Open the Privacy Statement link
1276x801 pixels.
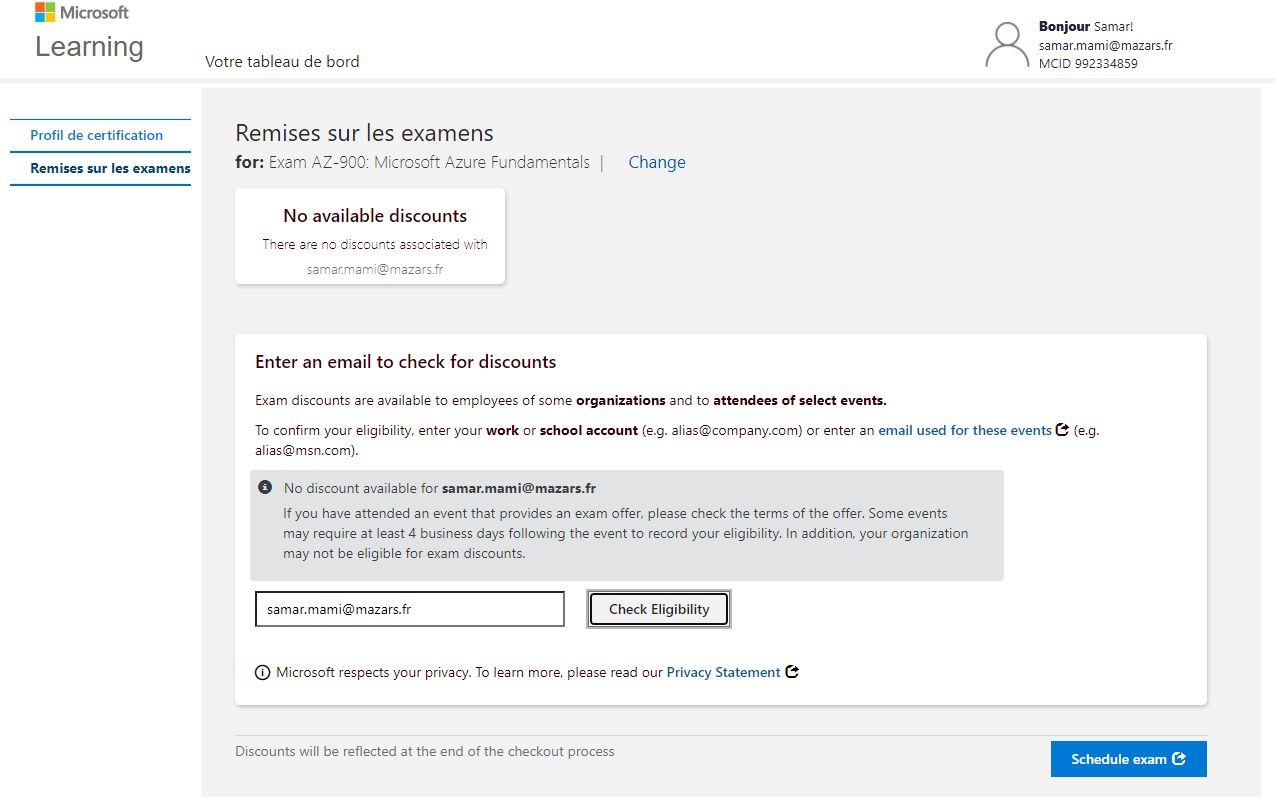(x=722, y=671)
